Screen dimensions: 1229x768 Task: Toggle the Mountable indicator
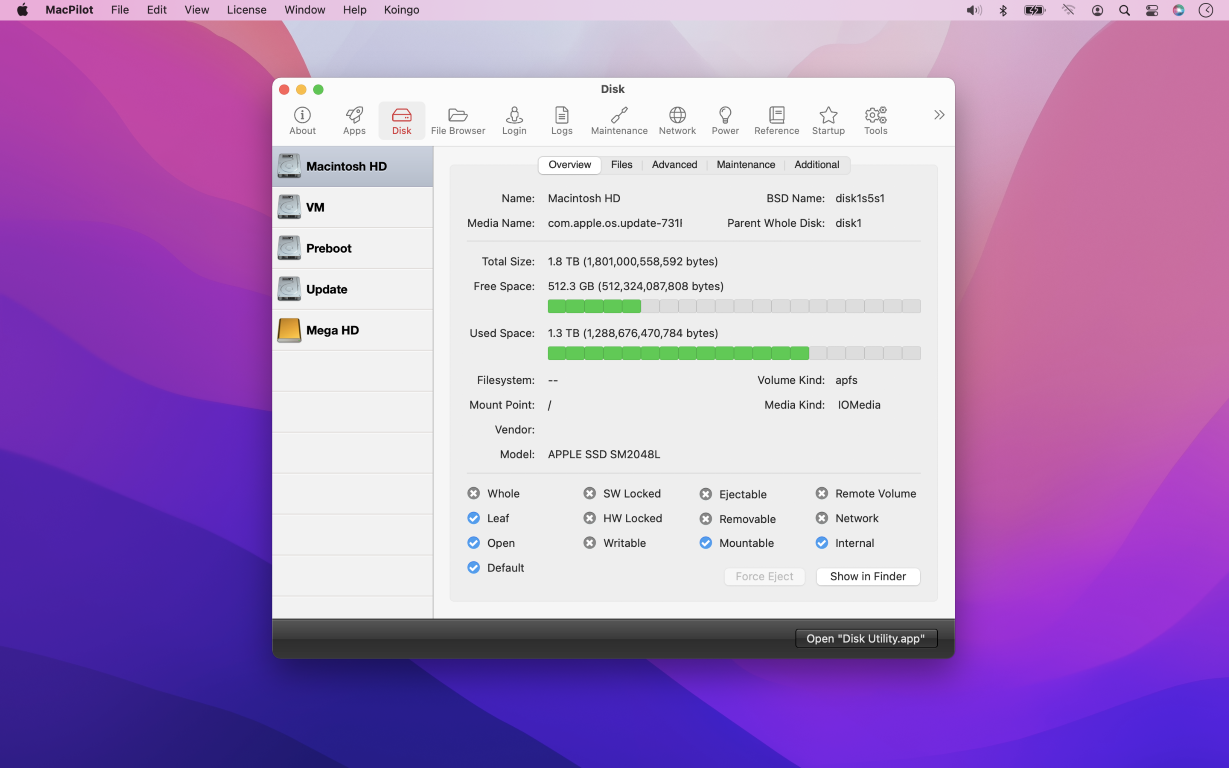click(x=706, y=543)
